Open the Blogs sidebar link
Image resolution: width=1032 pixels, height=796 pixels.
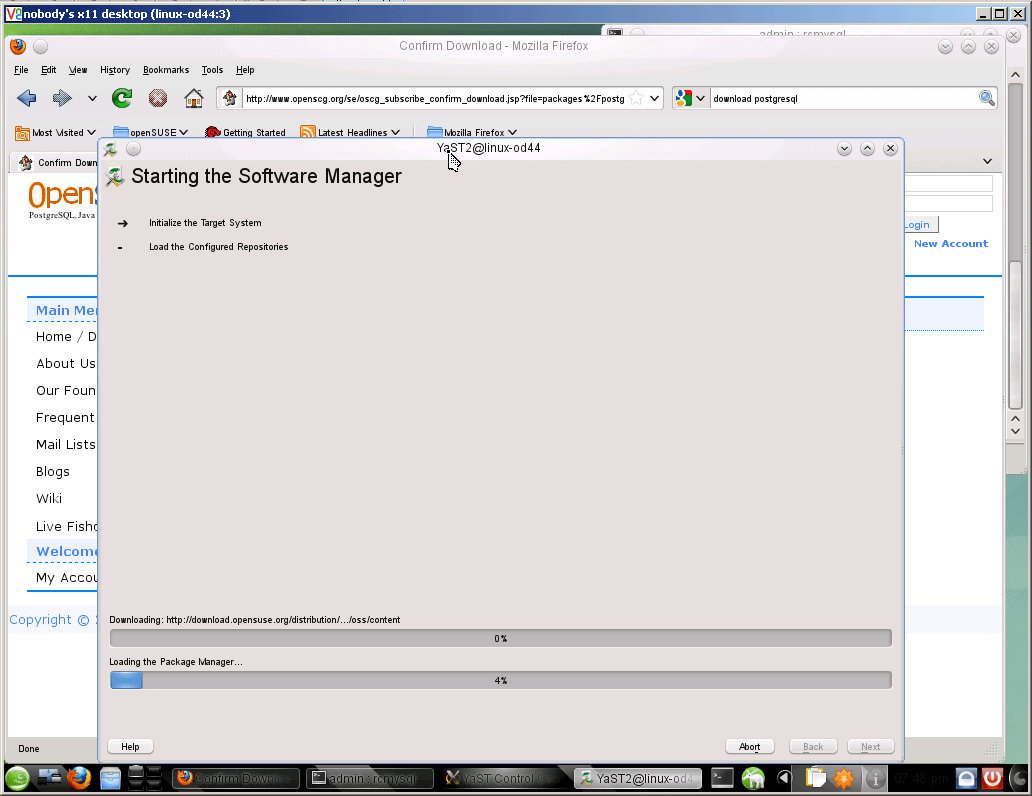coord(53,471)
